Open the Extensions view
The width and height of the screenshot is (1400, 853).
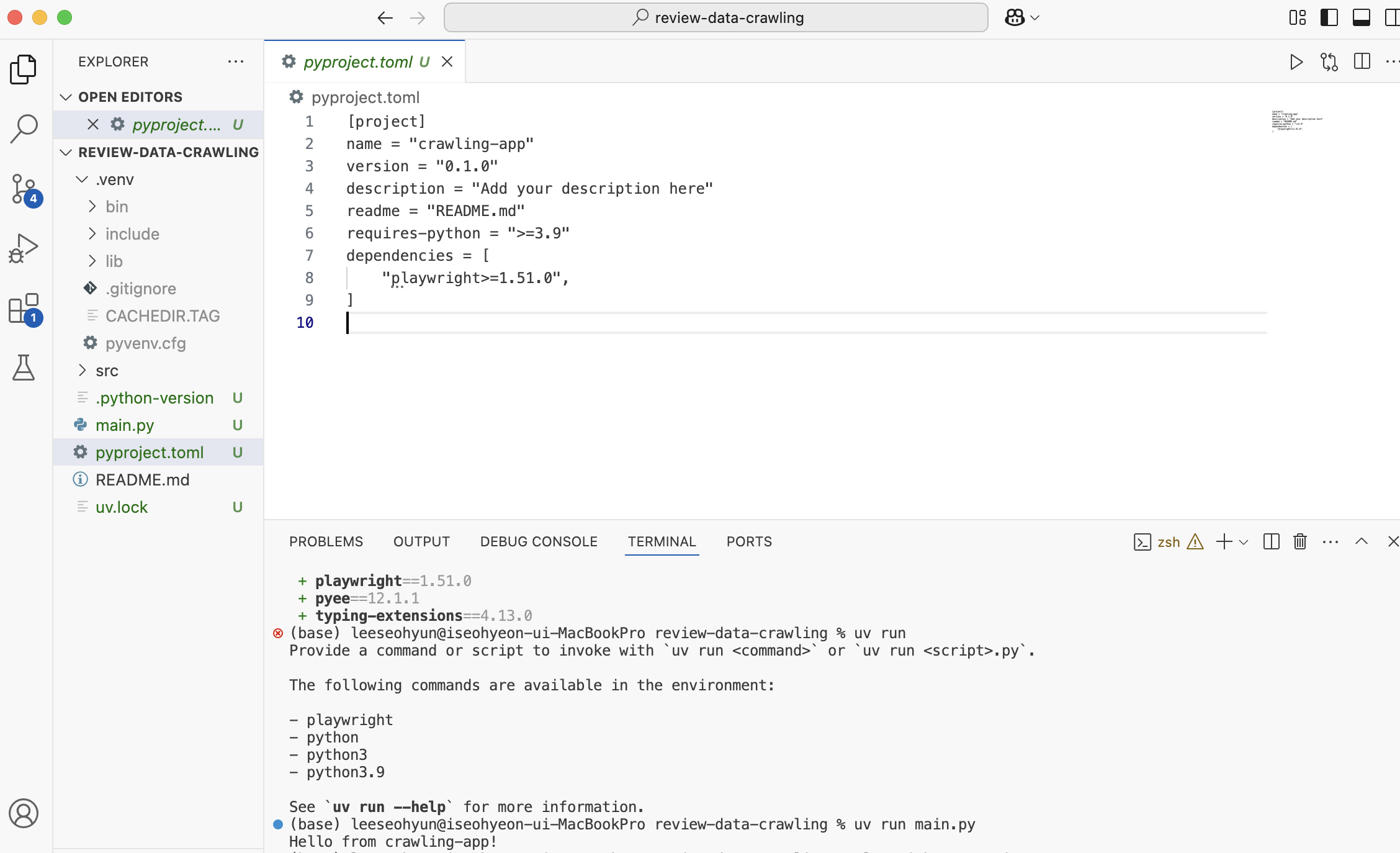pyautogui.click(x=24, y=309)
